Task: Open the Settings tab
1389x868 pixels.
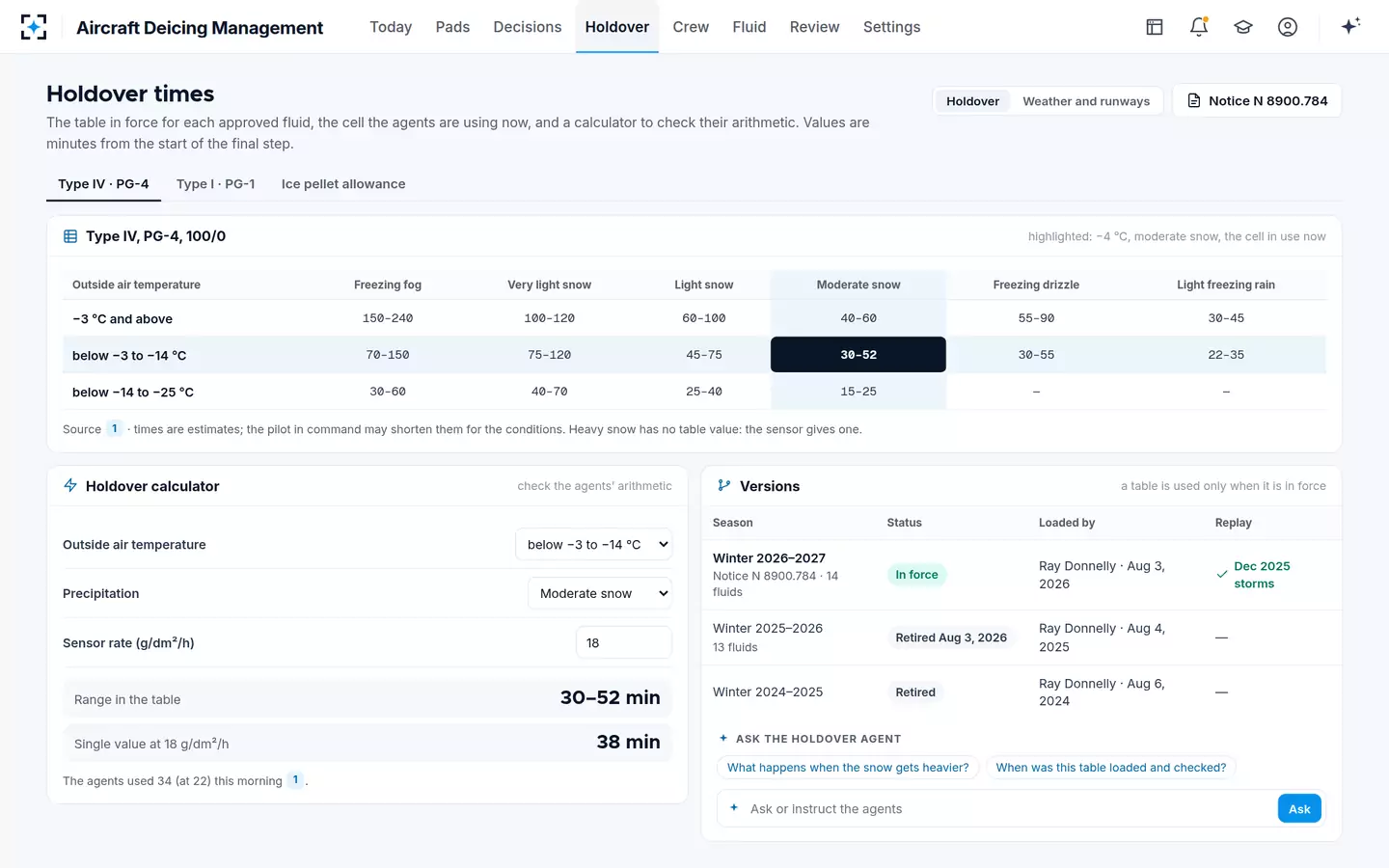Action: pyautogui.click(x=892, y=27)
